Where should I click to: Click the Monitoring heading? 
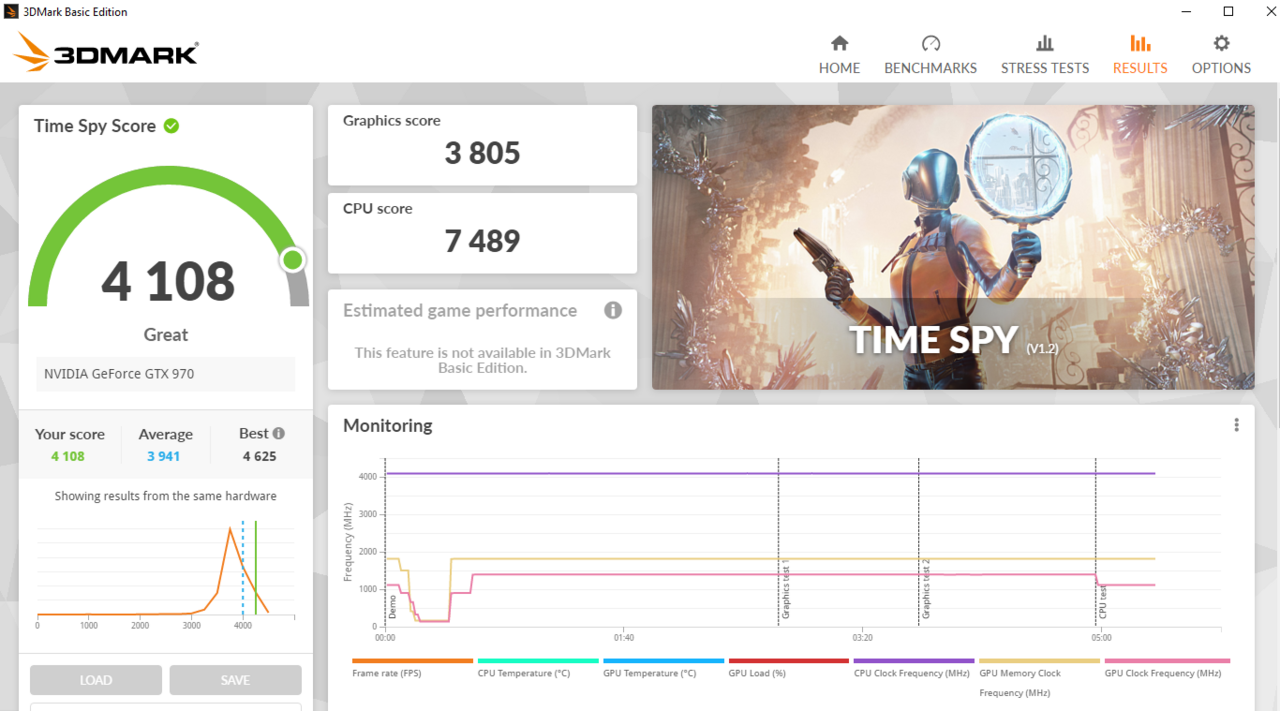tap(388, 426)
